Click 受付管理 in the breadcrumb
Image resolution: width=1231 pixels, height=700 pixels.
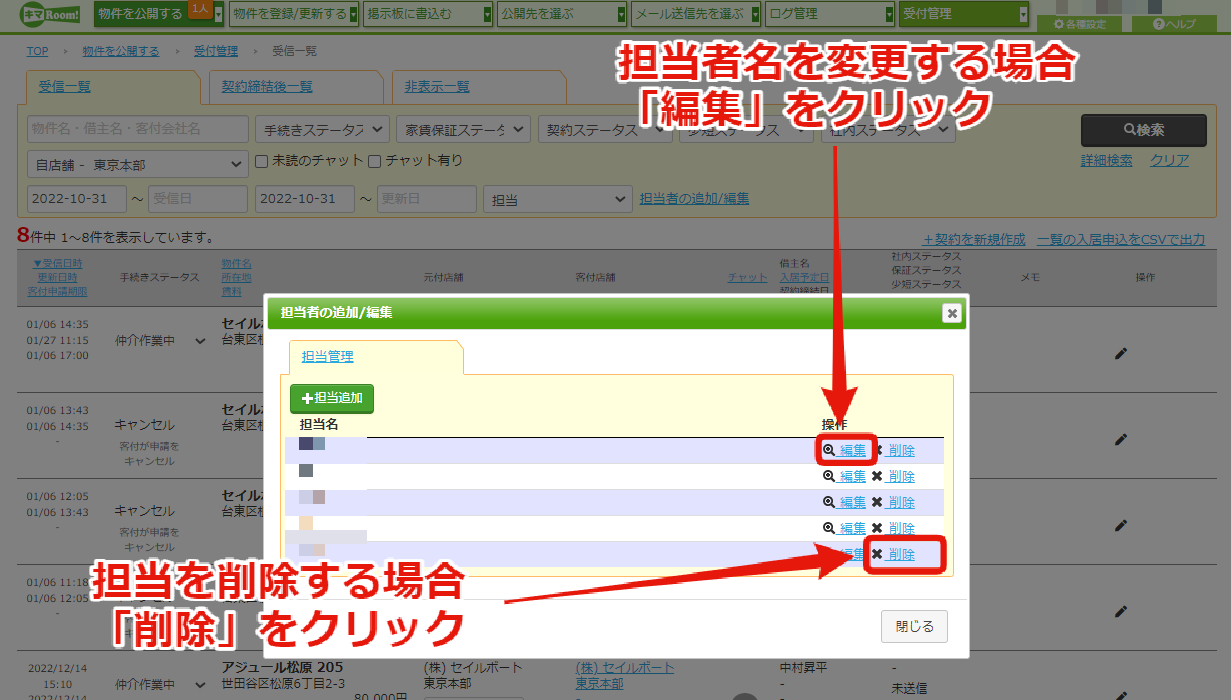coord(216,51)
